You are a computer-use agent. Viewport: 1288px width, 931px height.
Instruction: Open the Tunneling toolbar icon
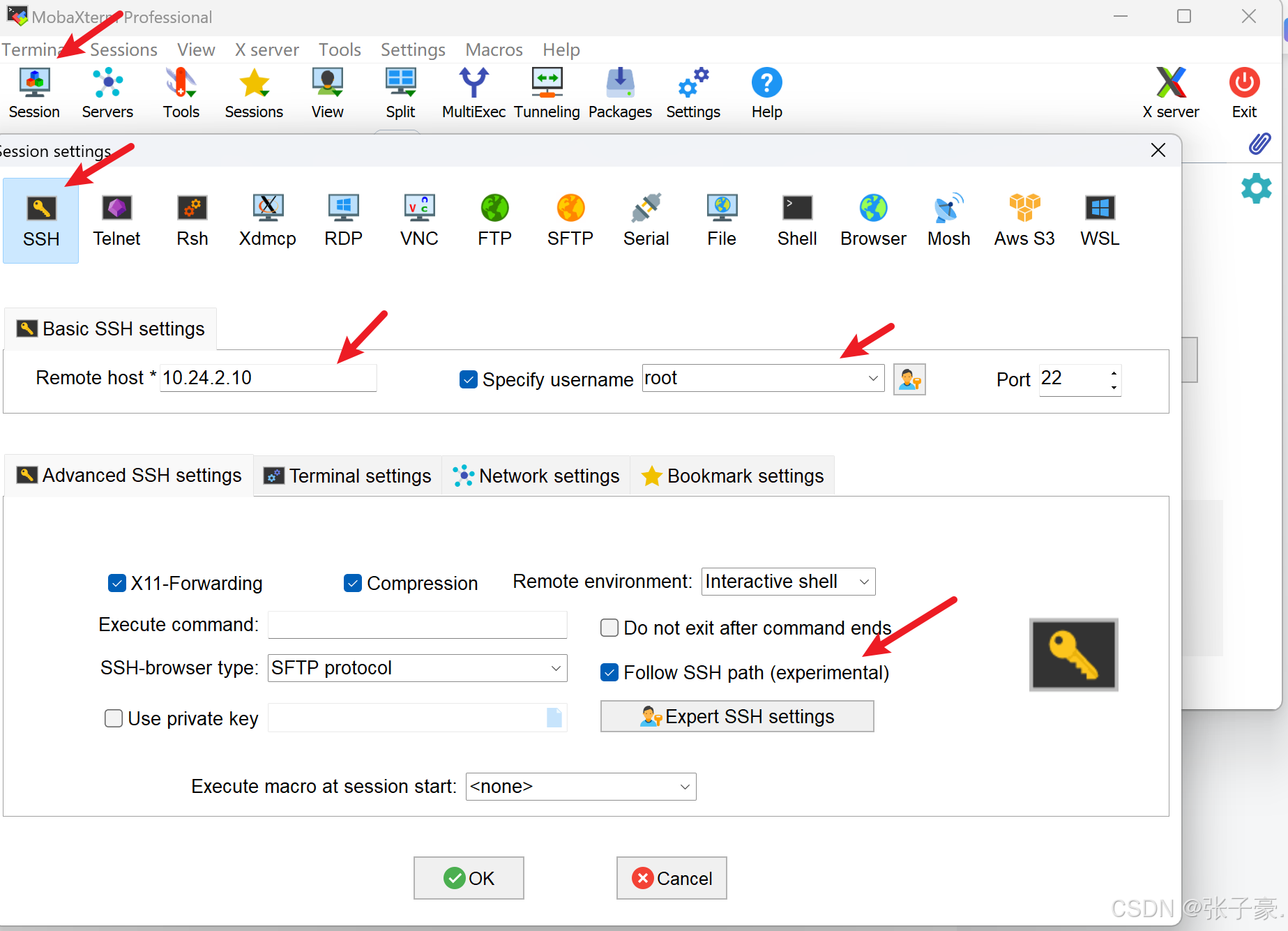(x=547, y=93)
